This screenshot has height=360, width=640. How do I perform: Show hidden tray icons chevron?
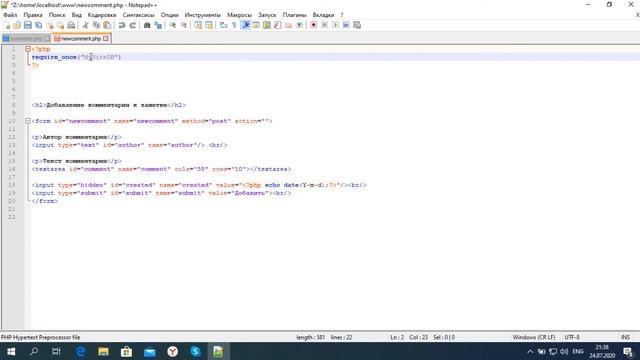[x=530, y=351]
